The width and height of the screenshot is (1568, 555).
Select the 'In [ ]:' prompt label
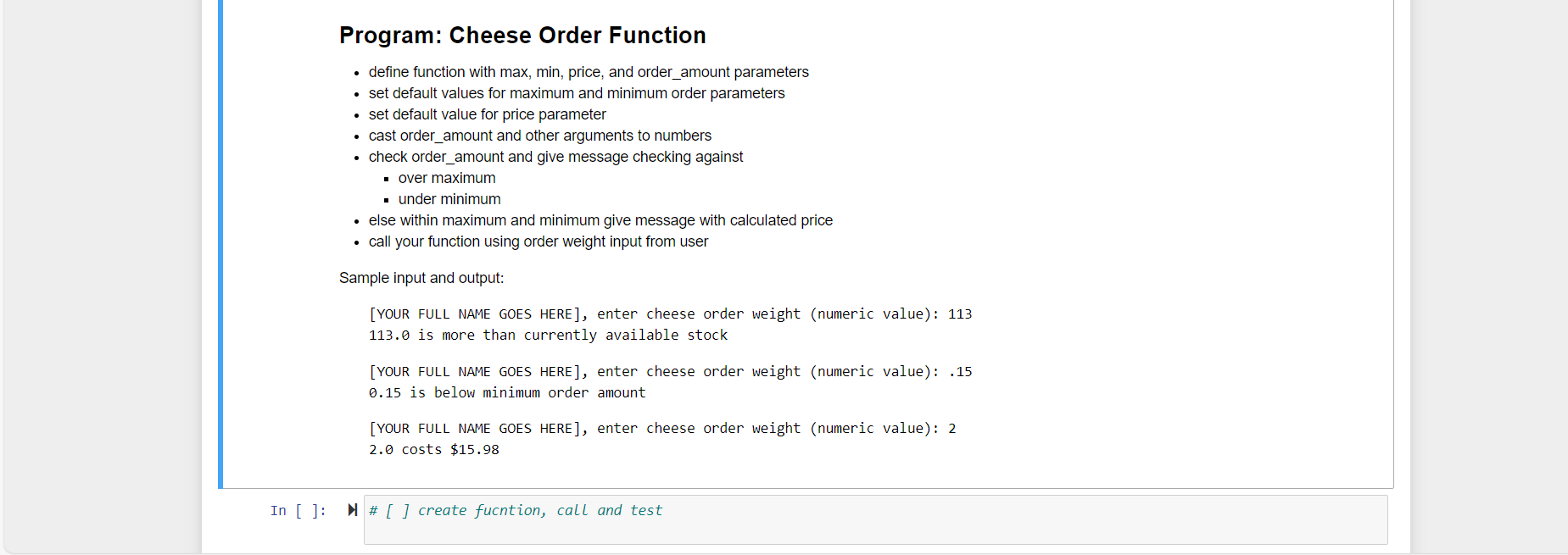click(x=299, y=511)
